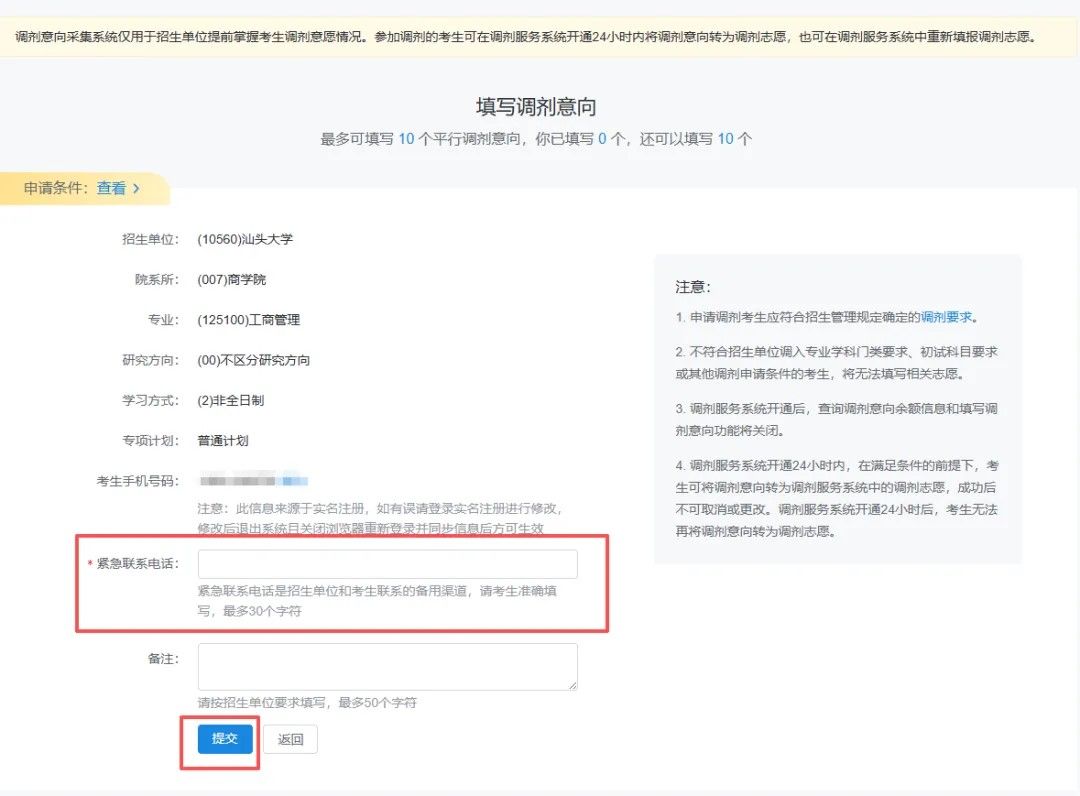
Task: Expand application conditions via the chevron arrow
Action: (136, 188)
